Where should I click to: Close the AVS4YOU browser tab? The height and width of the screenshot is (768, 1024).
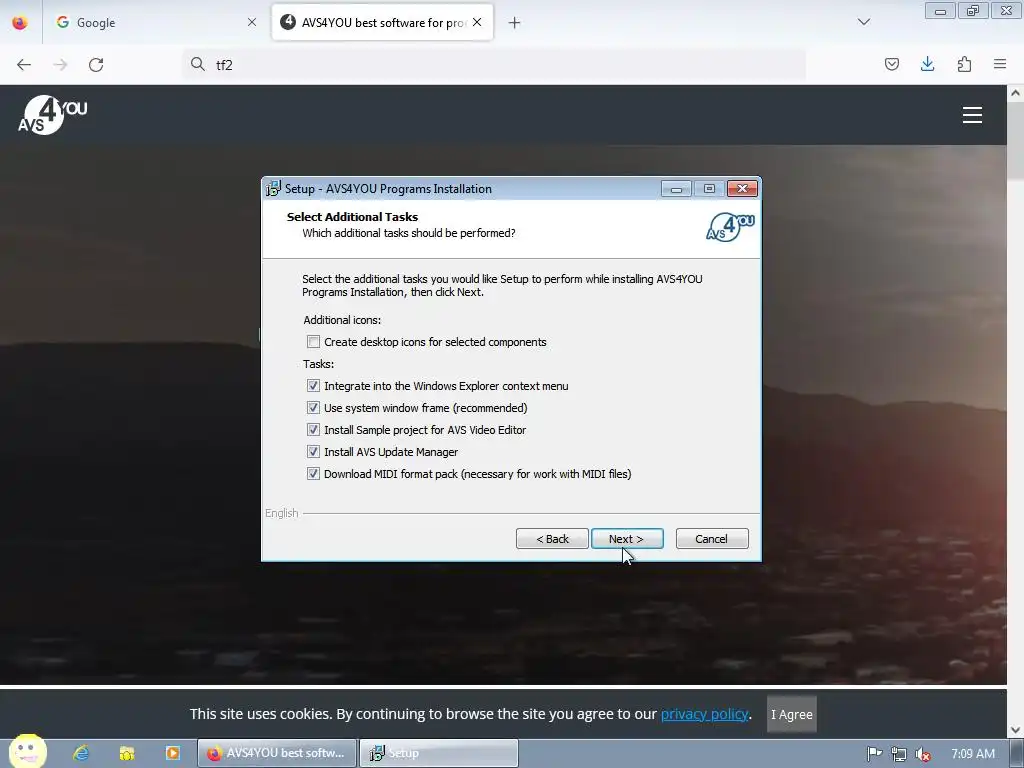point(477,22)
